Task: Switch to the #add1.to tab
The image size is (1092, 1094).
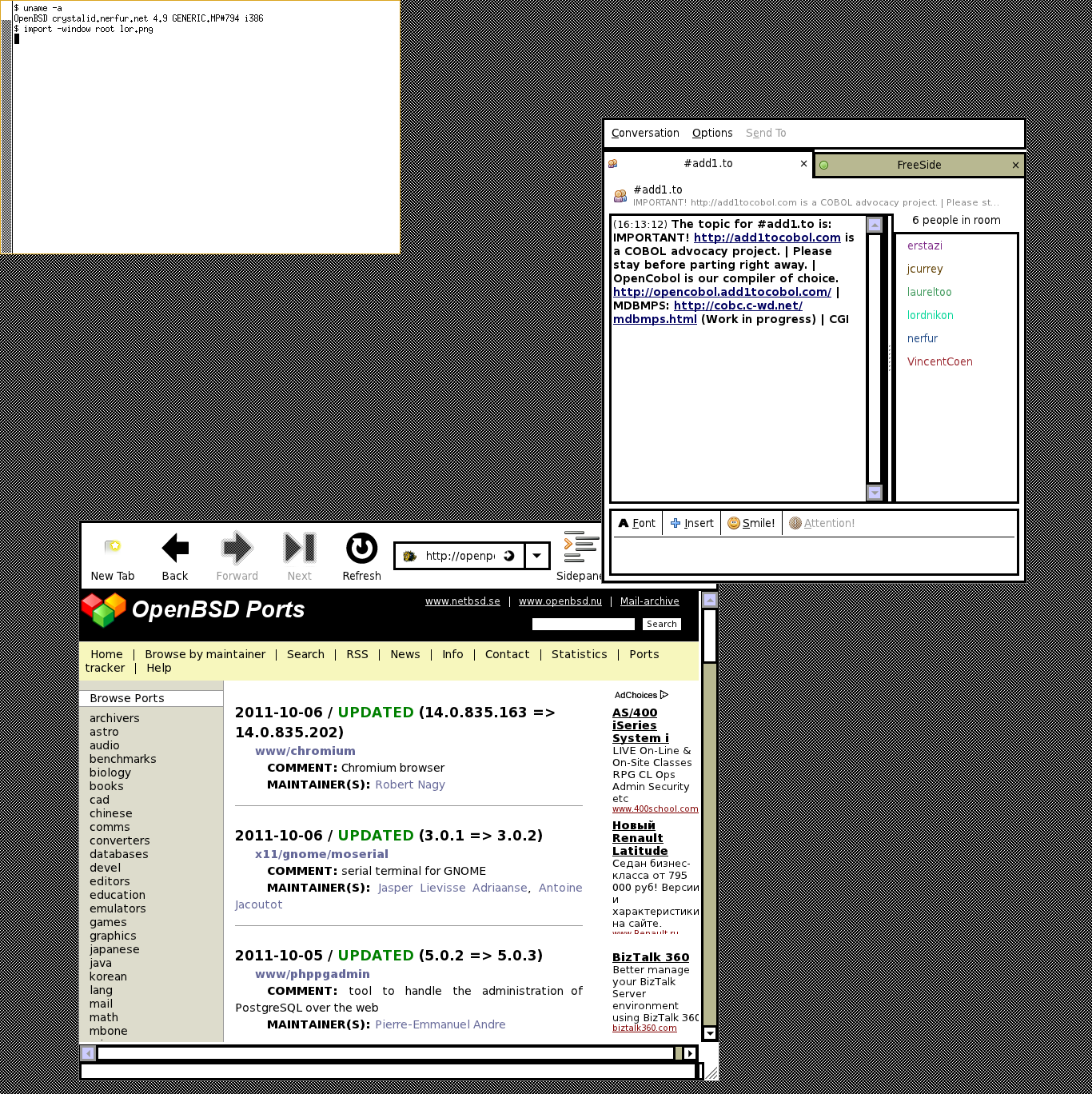Action: click(707, 163)
